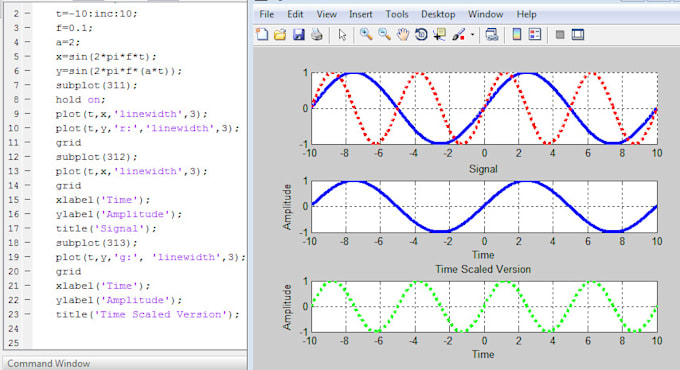
Task: Toggle breakpoint at line 19
Action: tap(27, 257)
